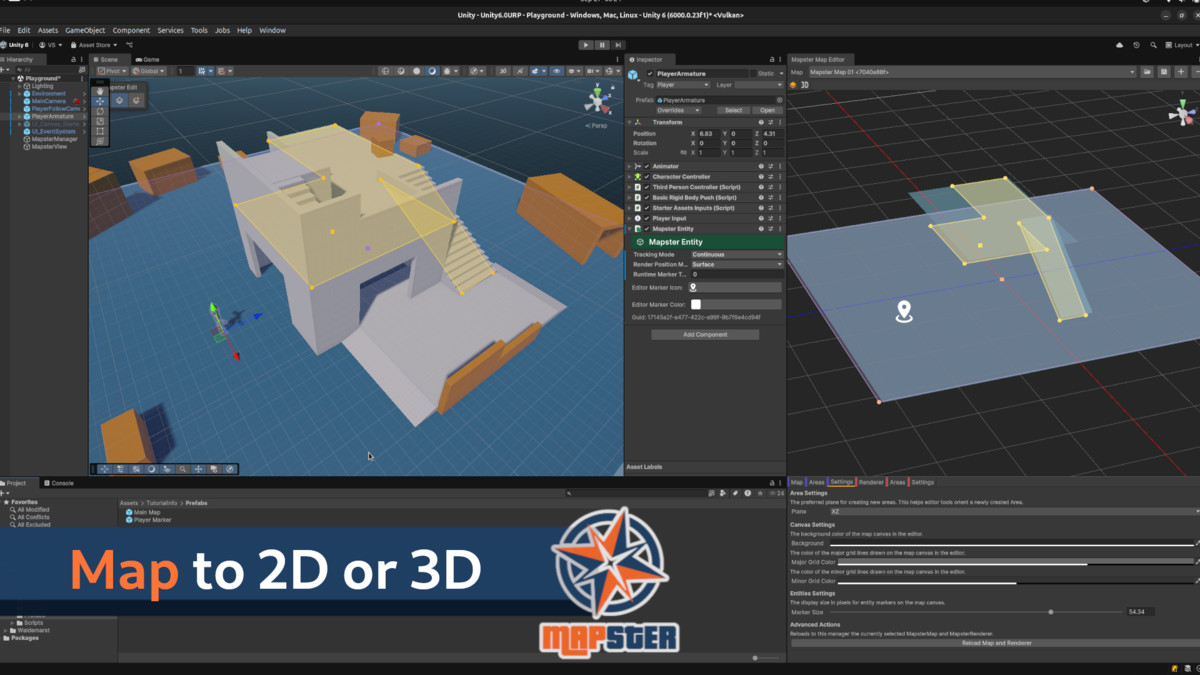Select the combined Transform tool in Scene overlay

(x=100, y=141)
